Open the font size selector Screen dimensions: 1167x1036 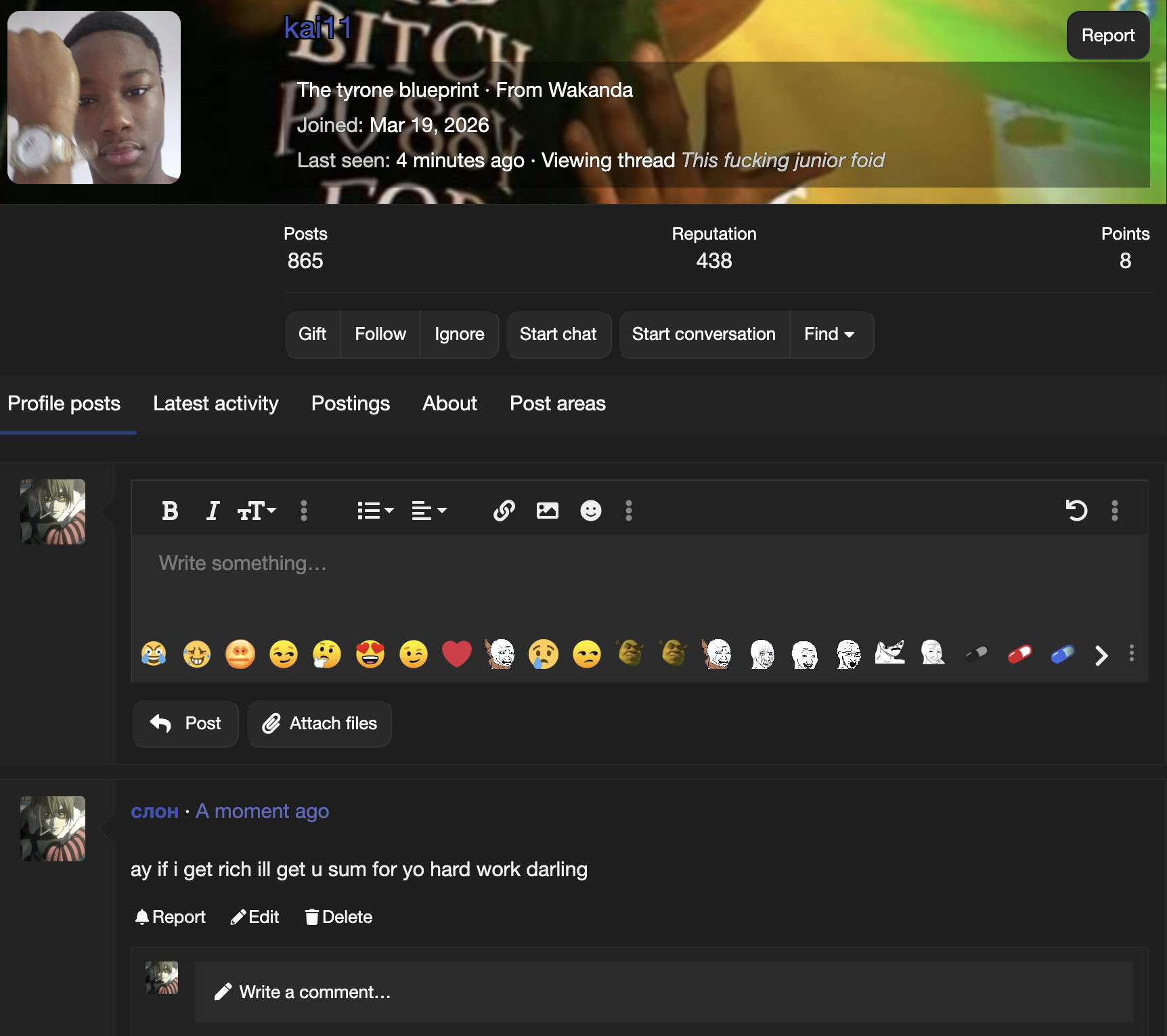[x=256, y=511]
